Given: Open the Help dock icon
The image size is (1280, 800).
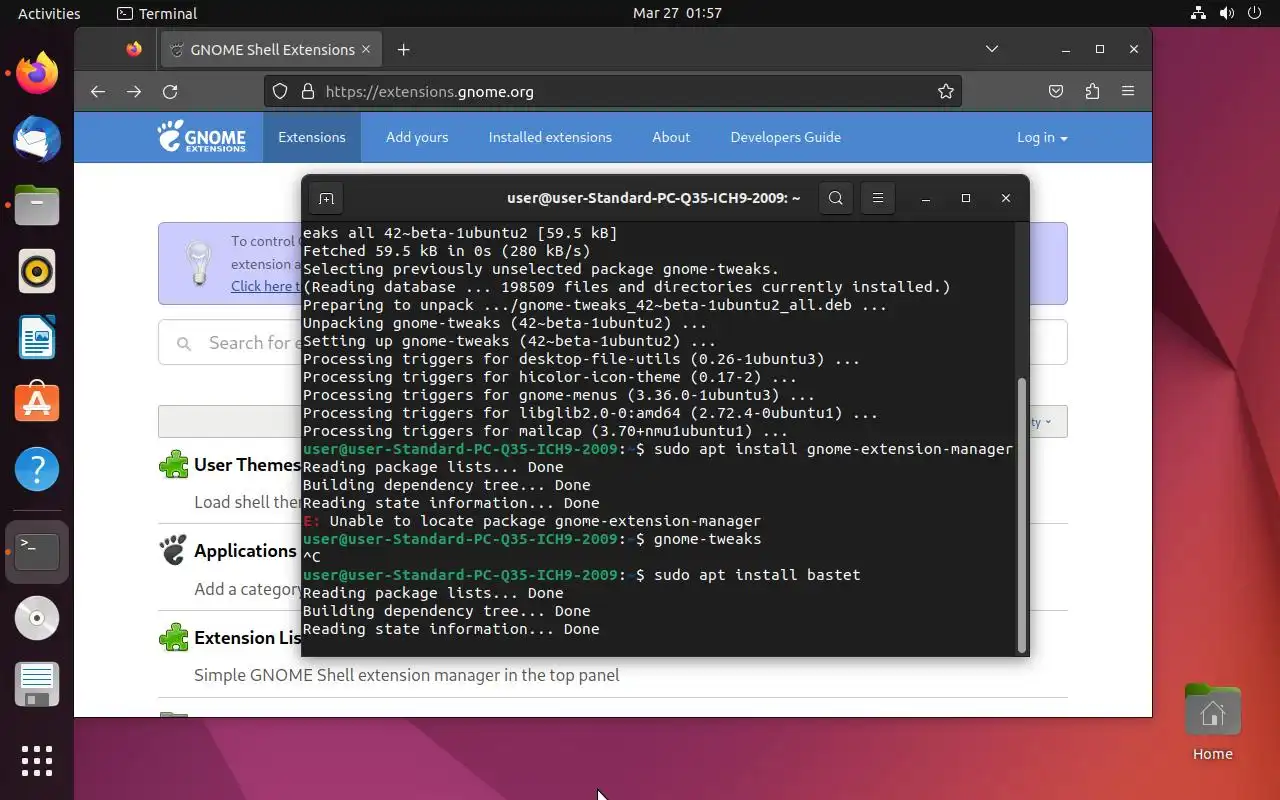Looking at the screenshot, I should click(x=37, y=469).
